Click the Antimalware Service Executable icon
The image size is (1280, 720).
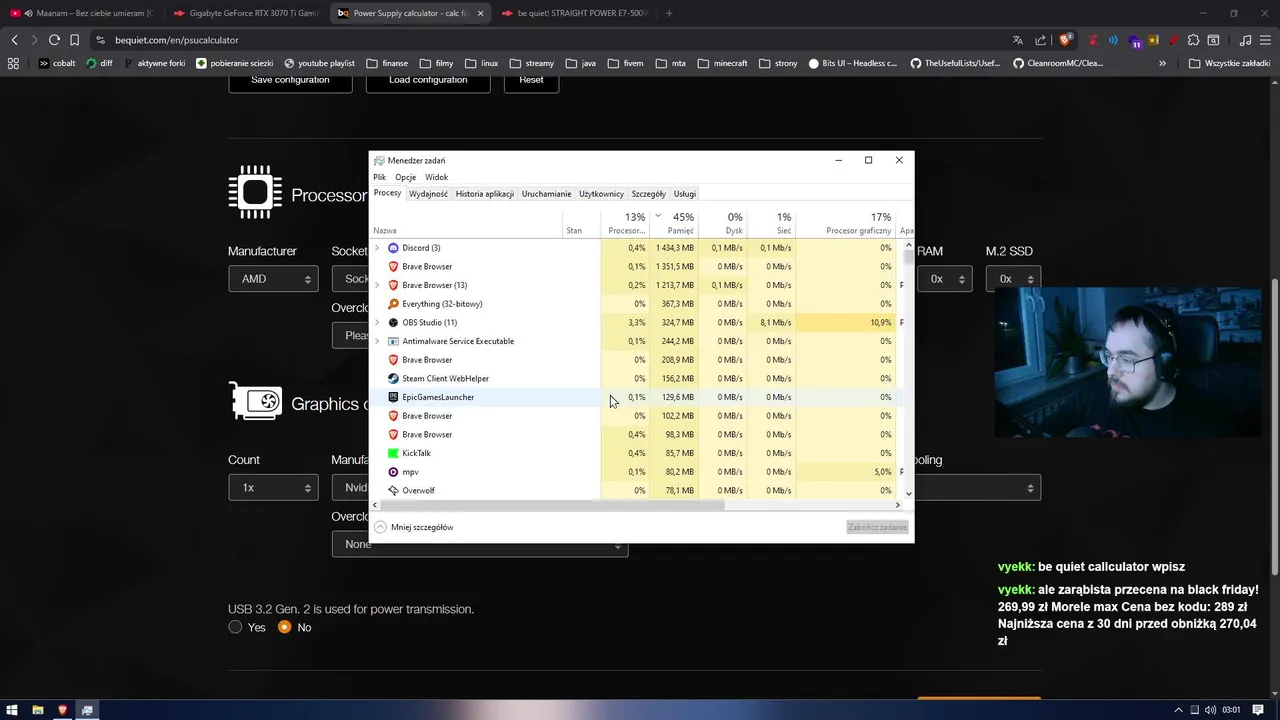(x=393, y=341)
